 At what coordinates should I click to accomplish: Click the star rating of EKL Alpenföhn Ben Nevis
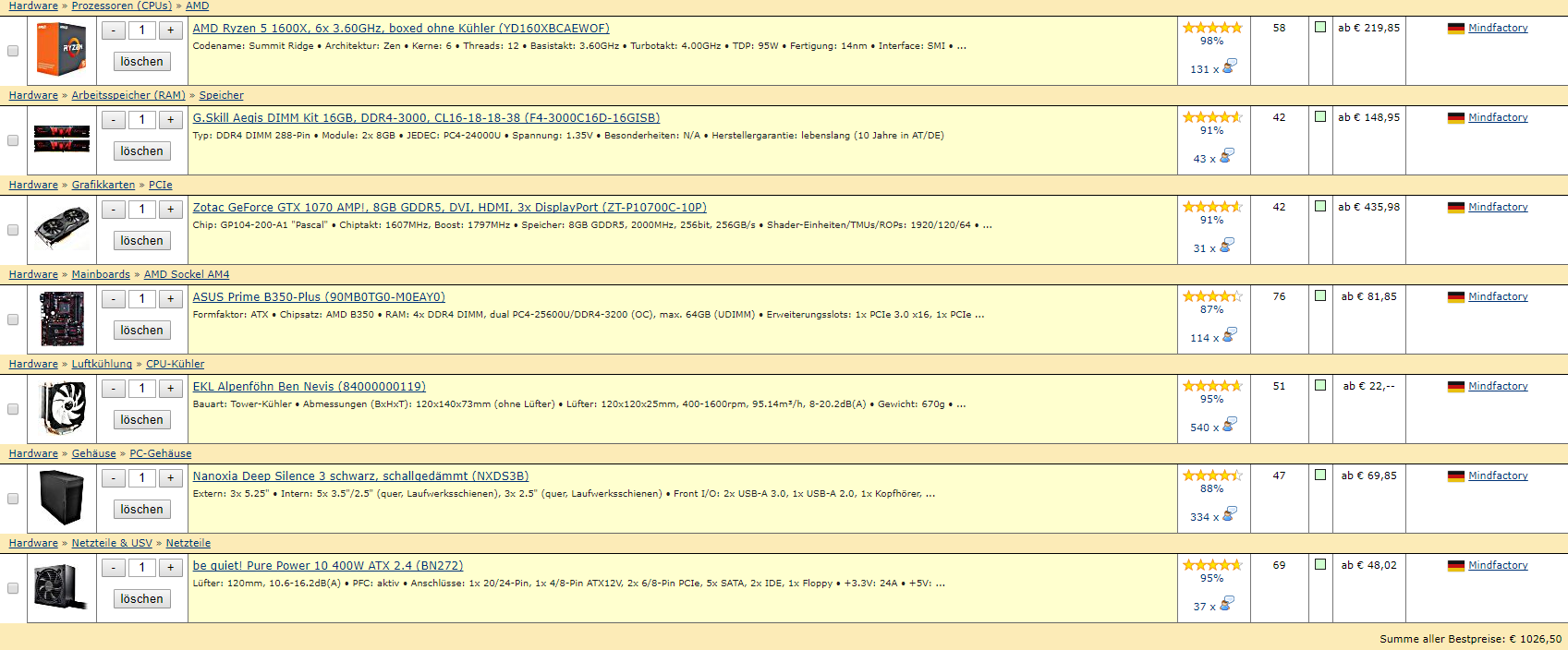[1212, 386]
